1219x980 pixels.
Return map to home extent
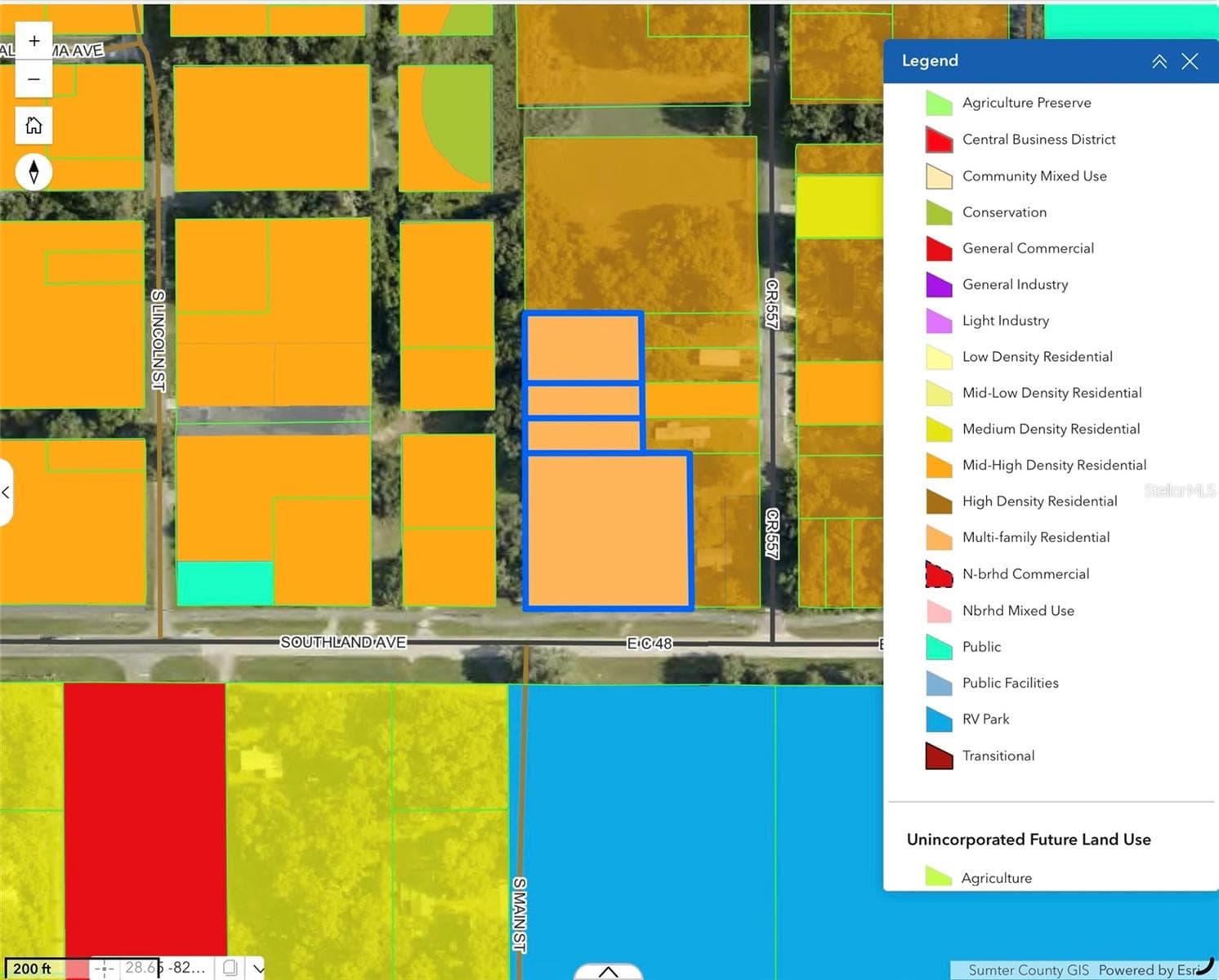pyautogui.click(x=33, y=126)
